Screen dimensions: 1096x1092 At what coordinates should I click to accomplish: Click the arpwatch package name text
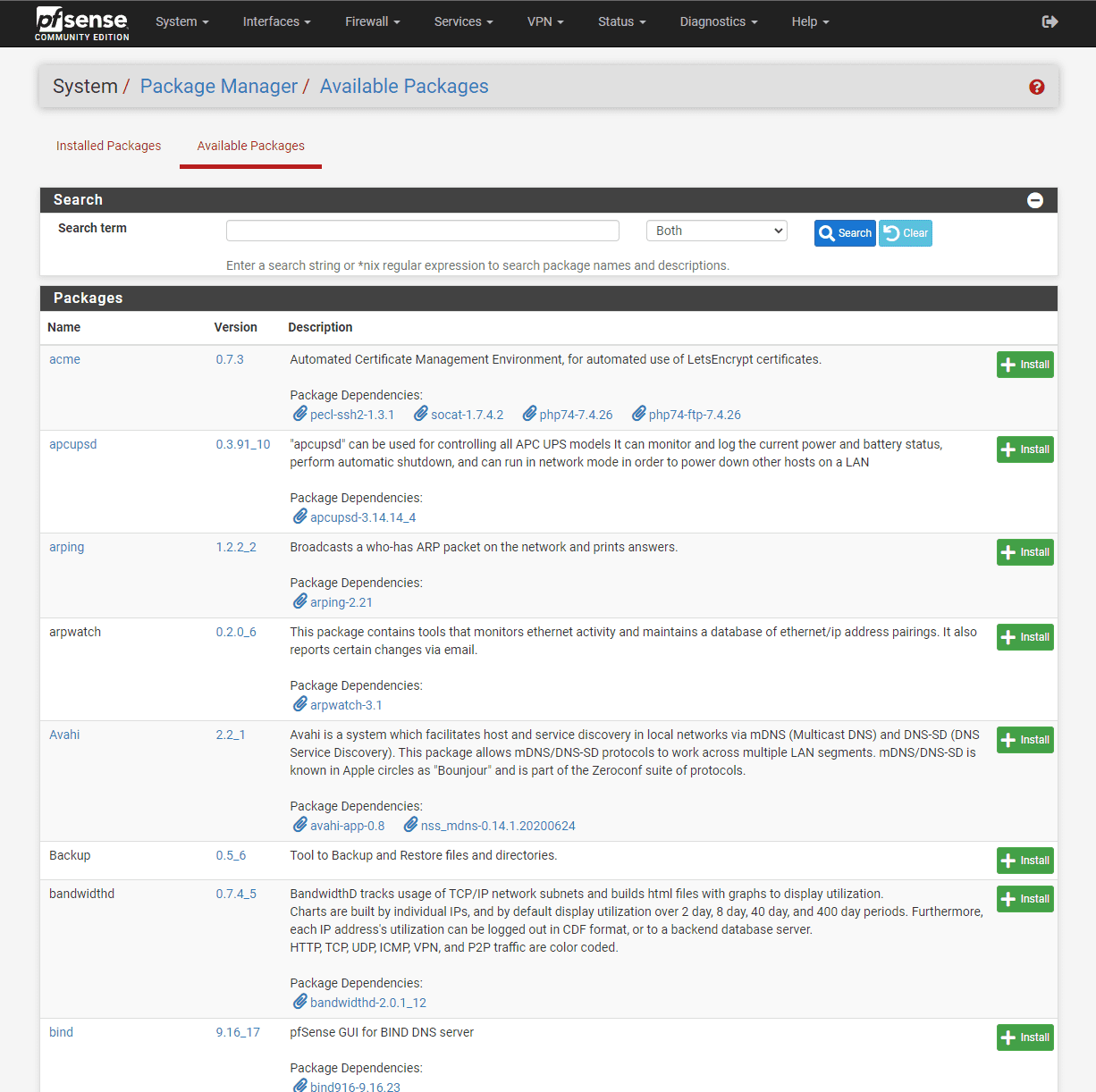(x=75, y=632)
